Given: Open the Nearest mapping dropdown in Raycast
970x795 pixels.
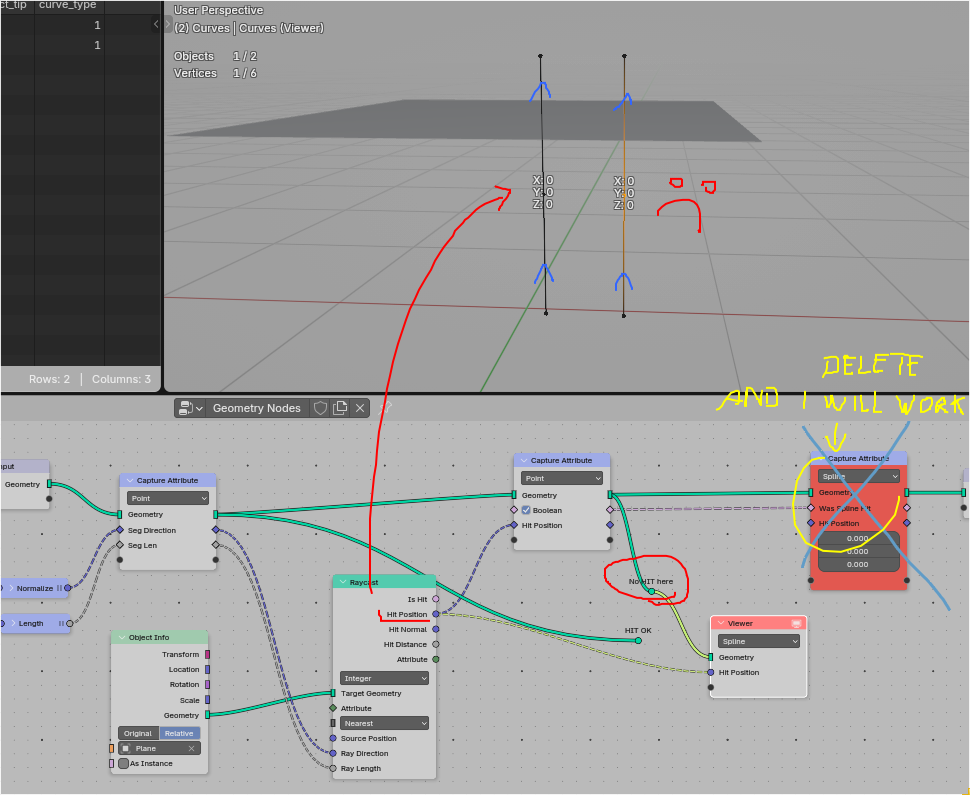Looking at the screenshot, I should (x=384, y=723).
